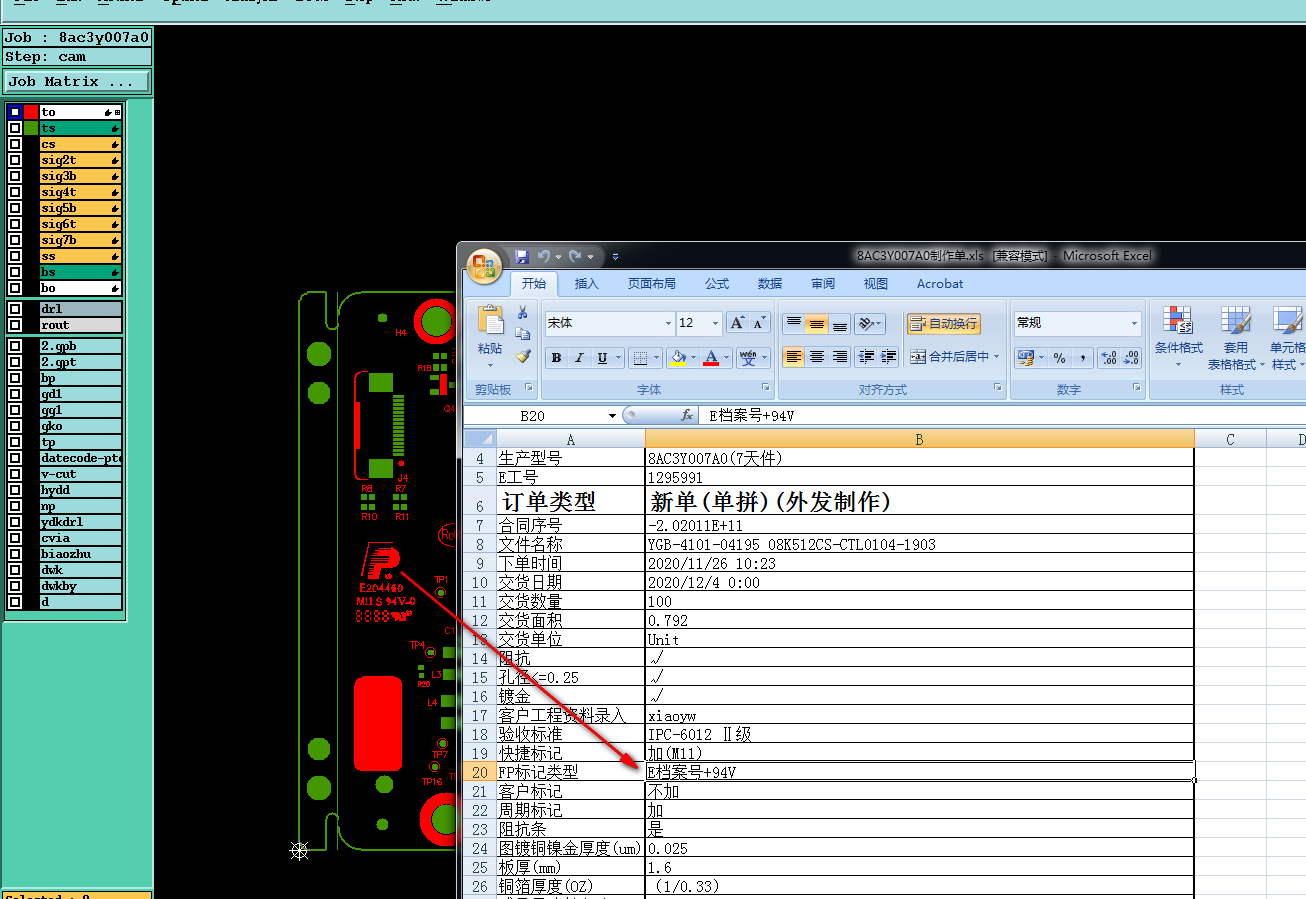Select the Format Painter brush icon
Image resolution: width=1306 pixels, height=899 pixels.
coord(522,356)
